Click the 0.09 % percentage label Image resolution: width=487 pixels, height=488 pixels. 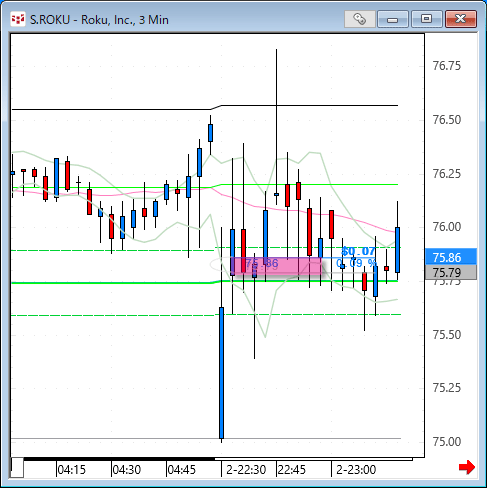356,263
